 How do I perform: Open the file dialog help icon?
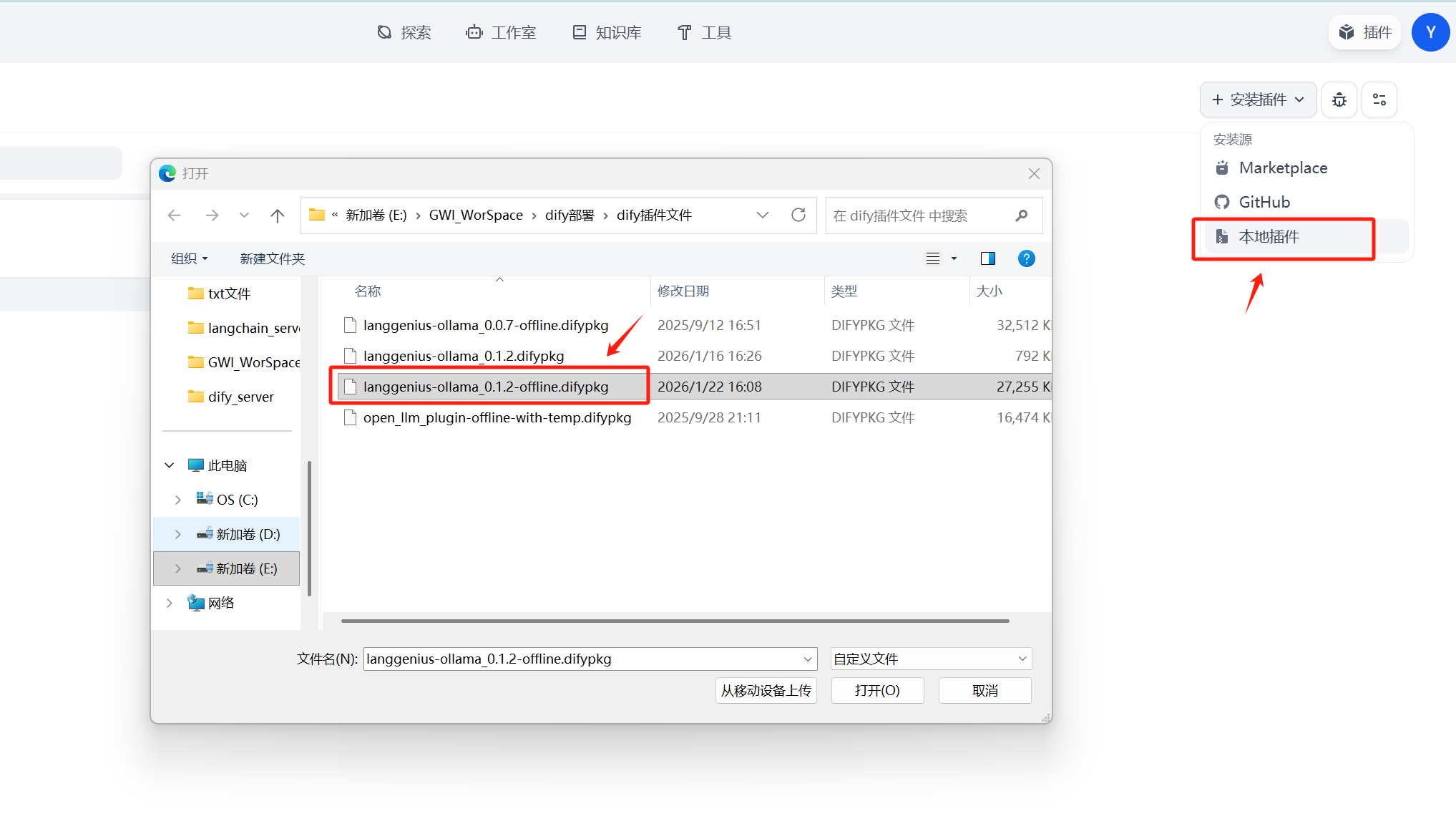(x=1026, y=258)
